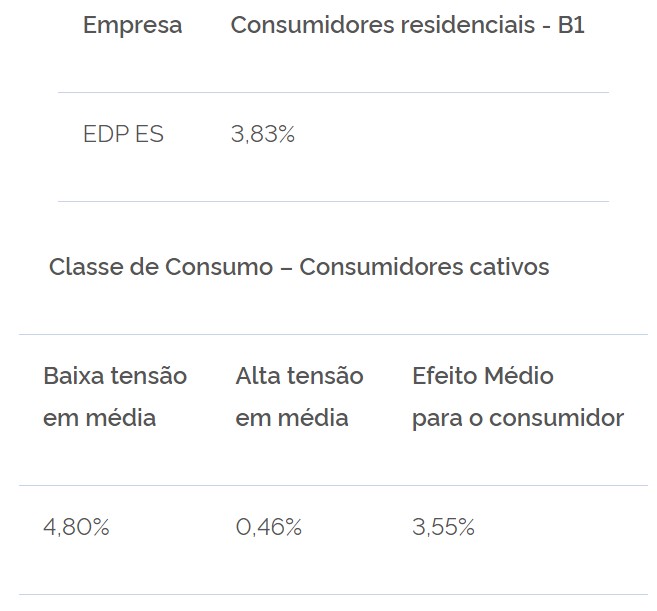Select the Consumidores residenciais - B1 header
The width and height of the screenshot is (657, 611).
407,25
